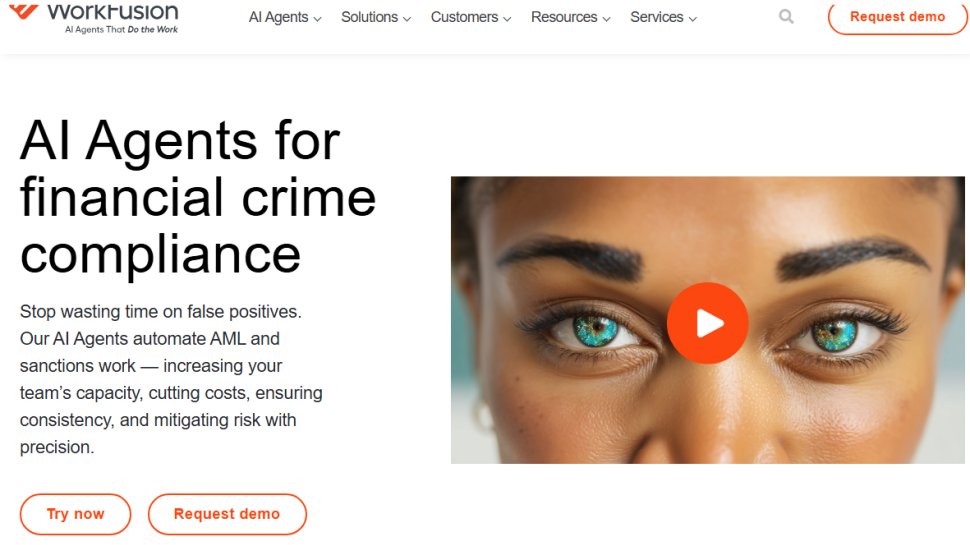Click the AI Agents That Do the Work tagline
Image resolution: width=970 pixels, height=545 pixels.
[121, 30]
